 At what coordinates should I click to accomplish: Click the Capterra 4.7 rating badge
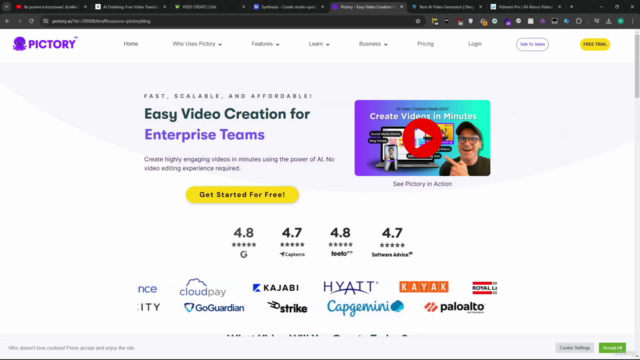click(x=292, y=242)
